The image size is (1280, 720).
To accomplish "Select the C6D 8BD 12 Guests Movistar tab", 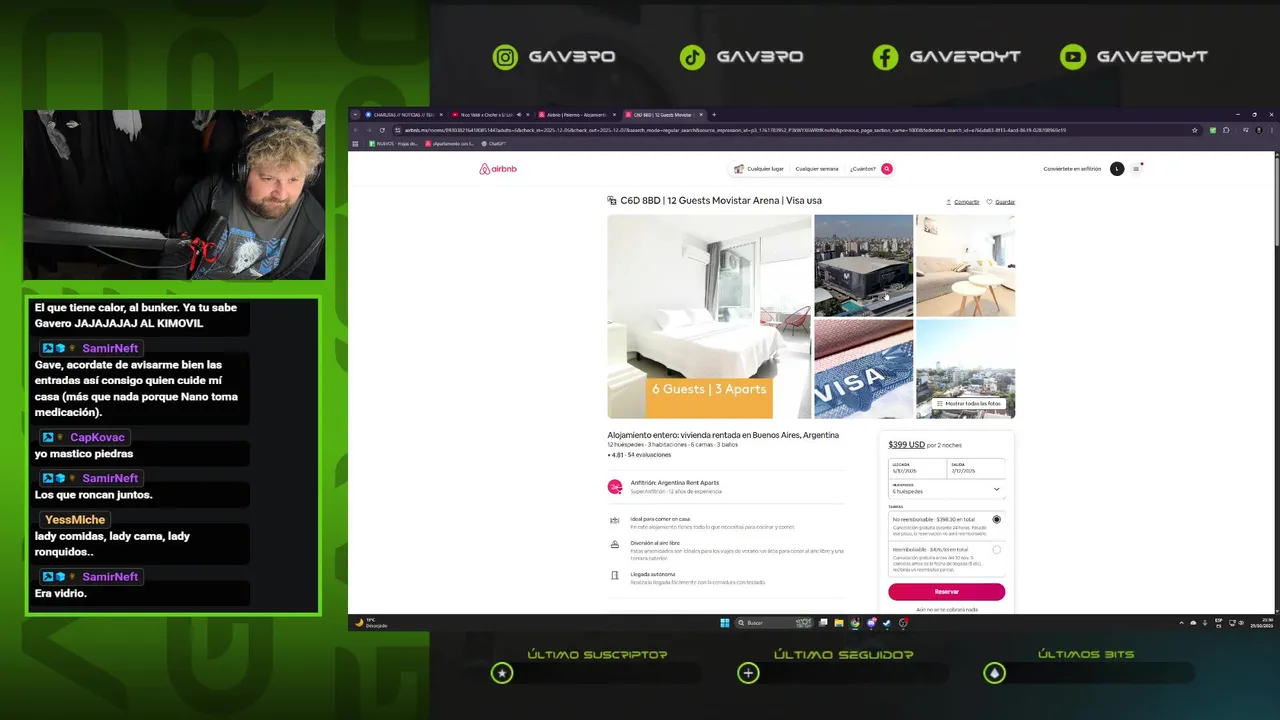I will coord(663,115).
